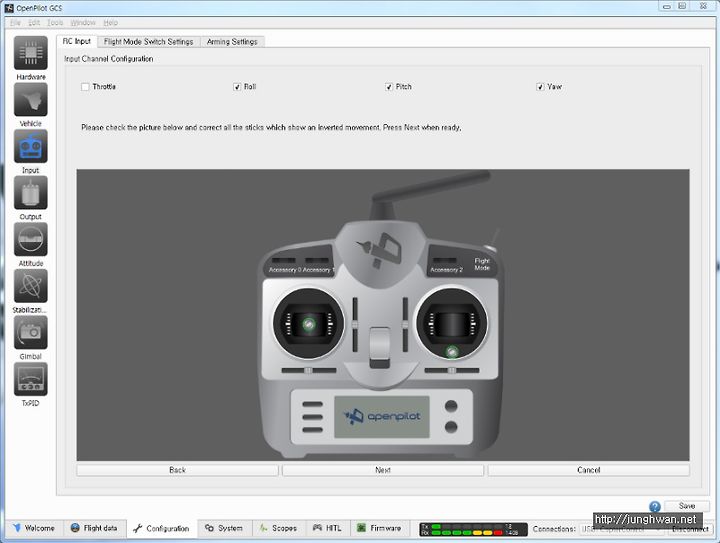Viewport: 720px width, 543px height.
Task: Go to the HITL workspace tab
Action: point(327,528)
